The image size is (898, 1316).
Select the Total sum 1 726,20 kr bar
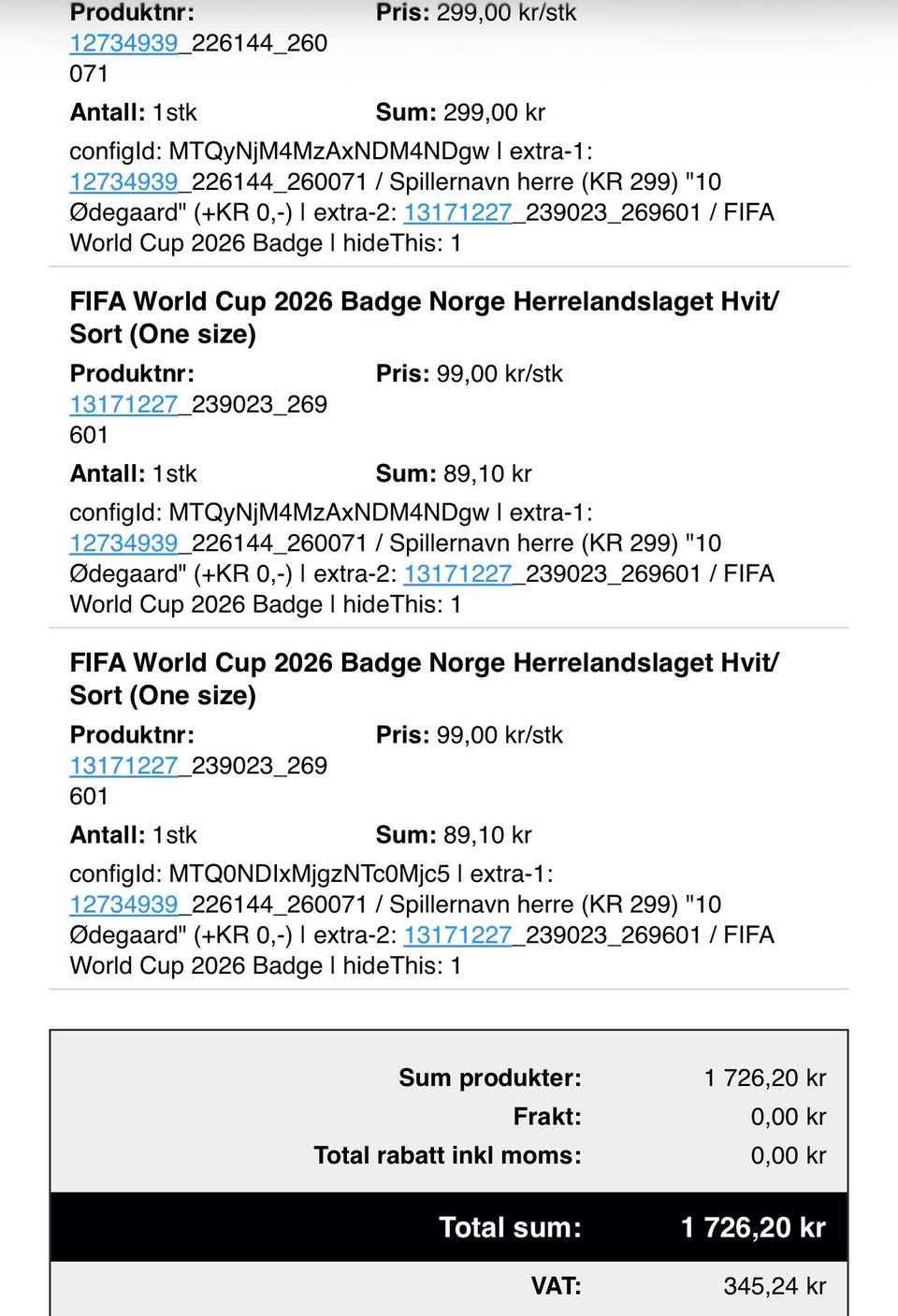coord(449,1227)
